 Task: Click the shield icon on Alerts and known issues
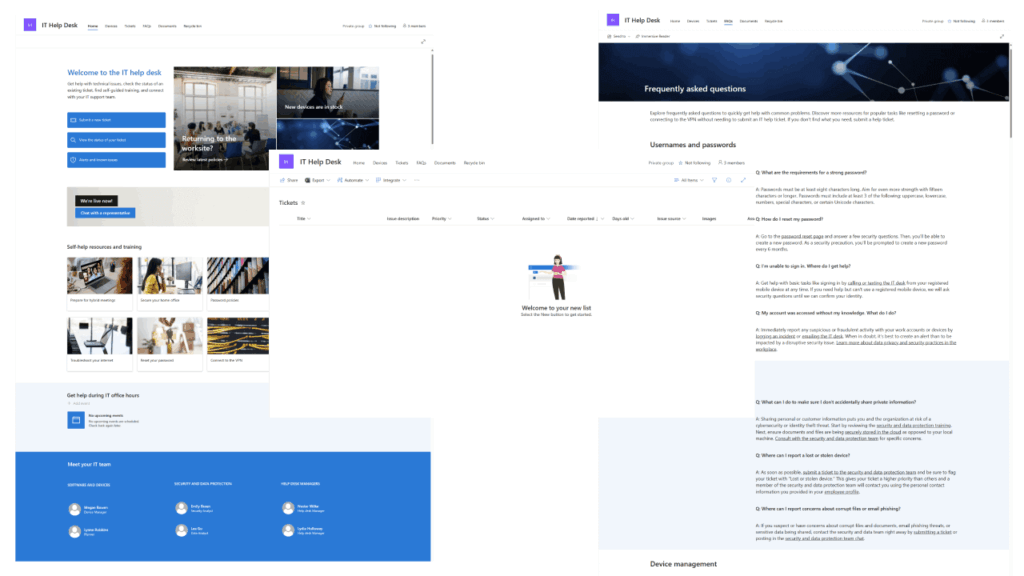73,159
